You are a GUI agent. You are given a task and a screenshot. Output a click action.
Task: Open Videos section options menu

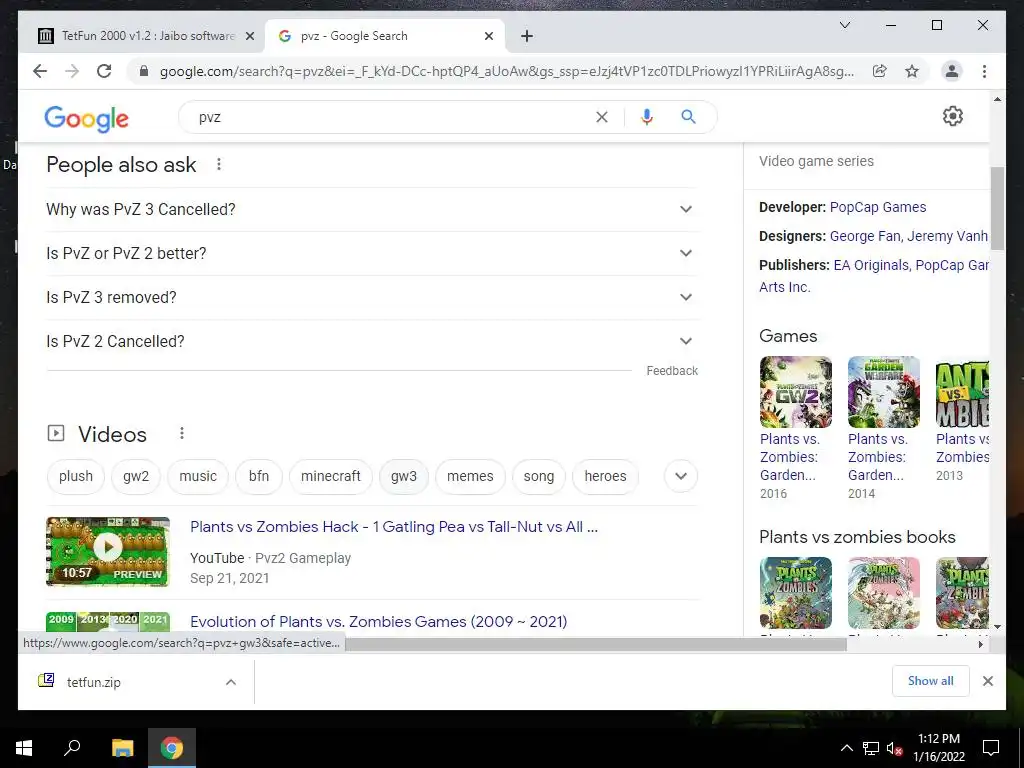[x=182, y=433]
